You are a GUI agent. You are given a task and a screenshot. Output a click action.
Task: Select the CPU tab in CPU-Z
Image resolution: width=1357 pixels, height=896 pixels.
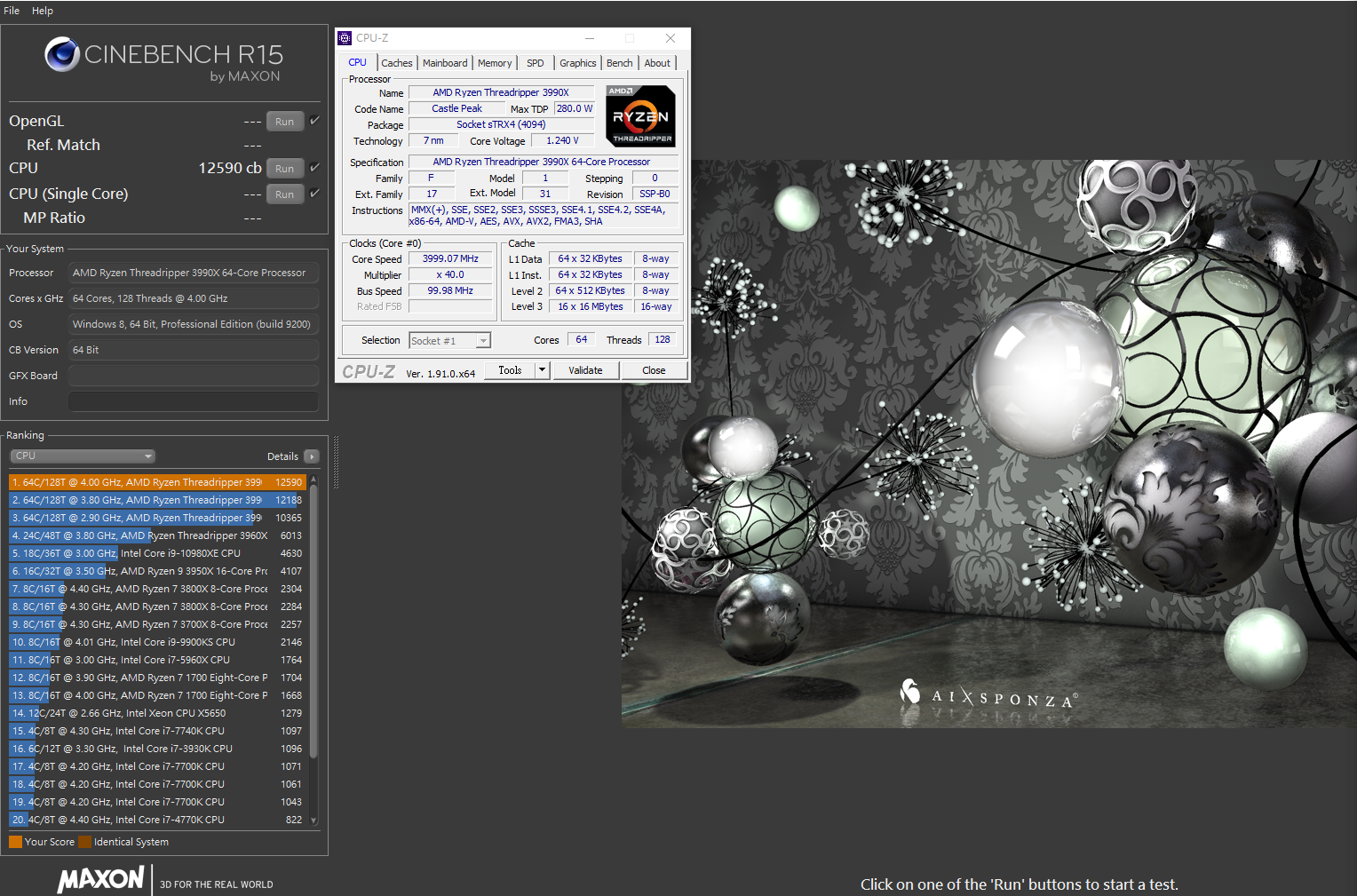point(358,62)
